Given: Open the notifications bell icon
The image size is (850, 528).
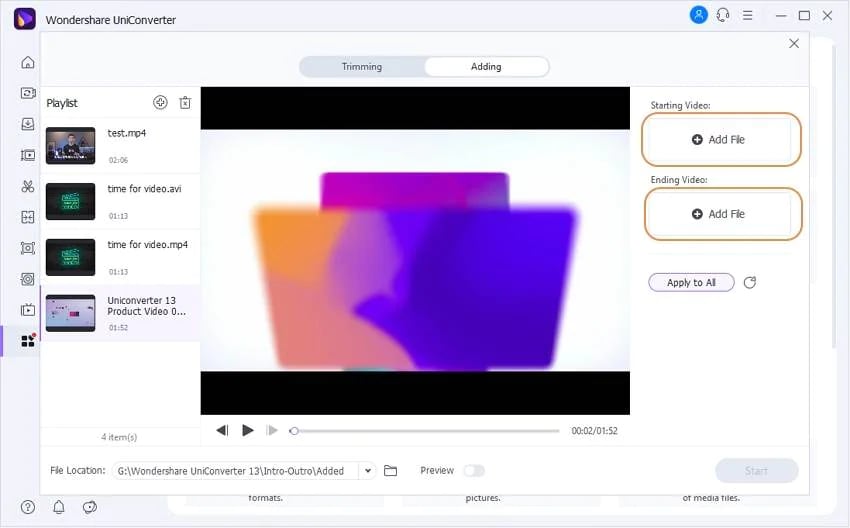Looking at the screenshot, I should 59,507.
